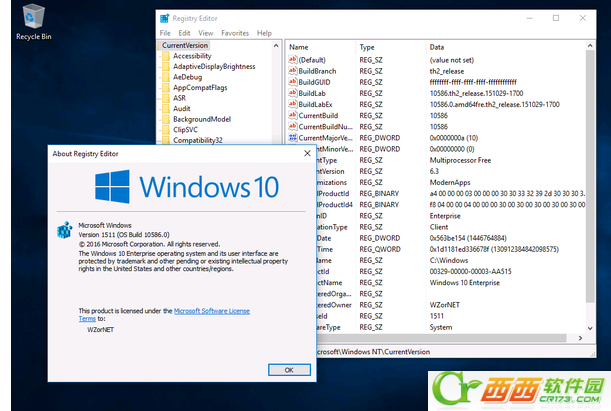Click the AppCompatFlags folder icon
Viewport: 611px width, 411px height.
click(x=166, y=88)
